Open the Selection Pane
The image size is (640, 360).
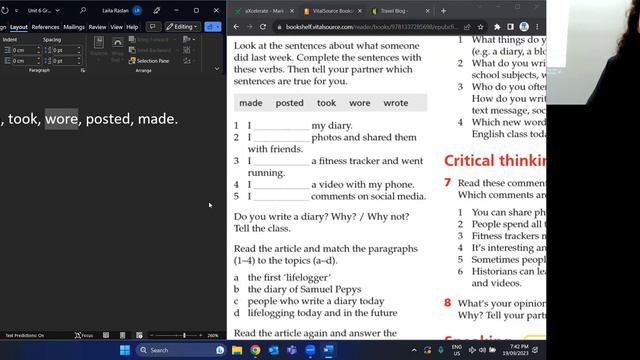click(x=149, y=61)
